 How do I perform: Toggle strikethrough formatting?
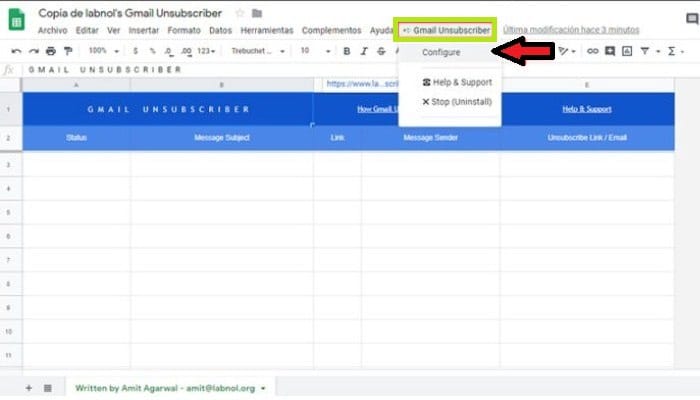[x=381, y=51]
